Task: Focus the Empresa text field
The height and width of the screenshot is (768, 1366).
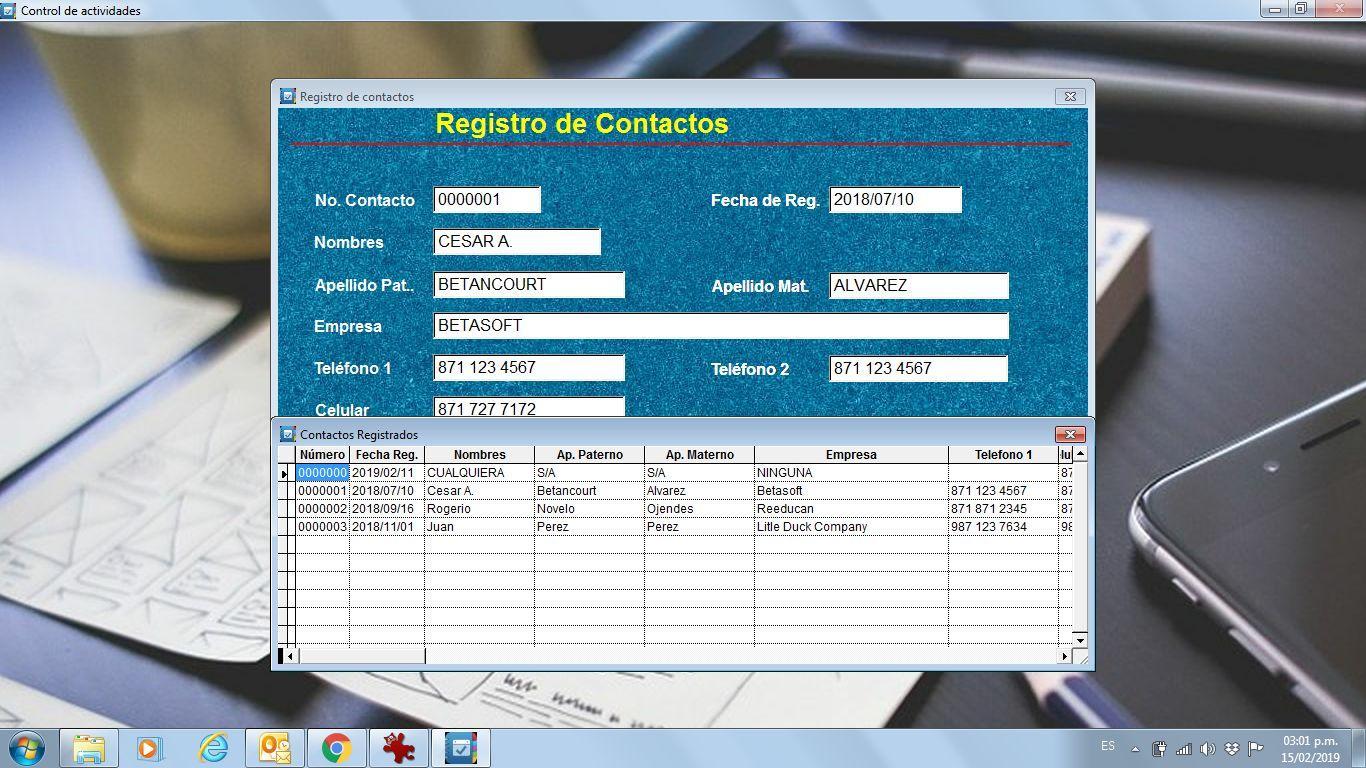Action: click(x=721, y=325)
